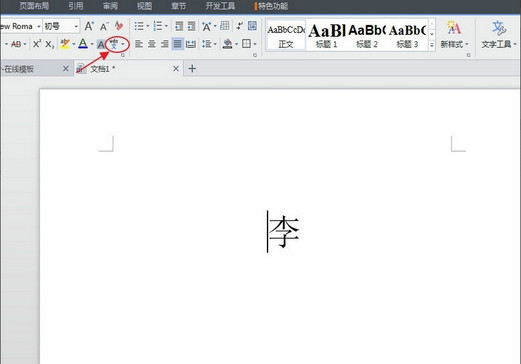This screenshot has width=521, height=364.
Task: Add a new document tab with plus
Action: pyautogui.click(x=192, y=69)
